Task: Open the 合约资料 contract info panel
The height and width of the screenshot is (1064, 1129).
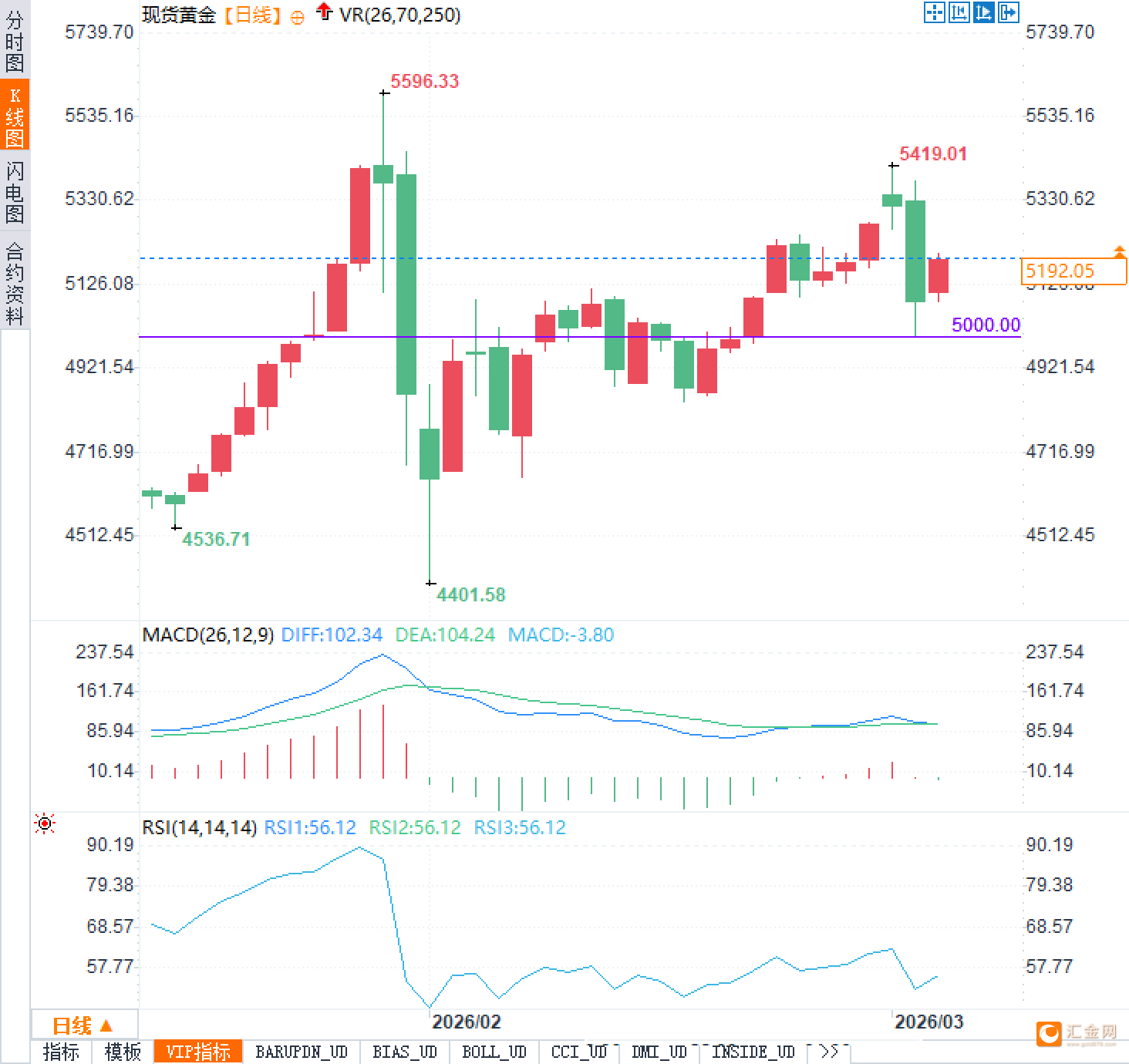Action: [x=15, y=282]
